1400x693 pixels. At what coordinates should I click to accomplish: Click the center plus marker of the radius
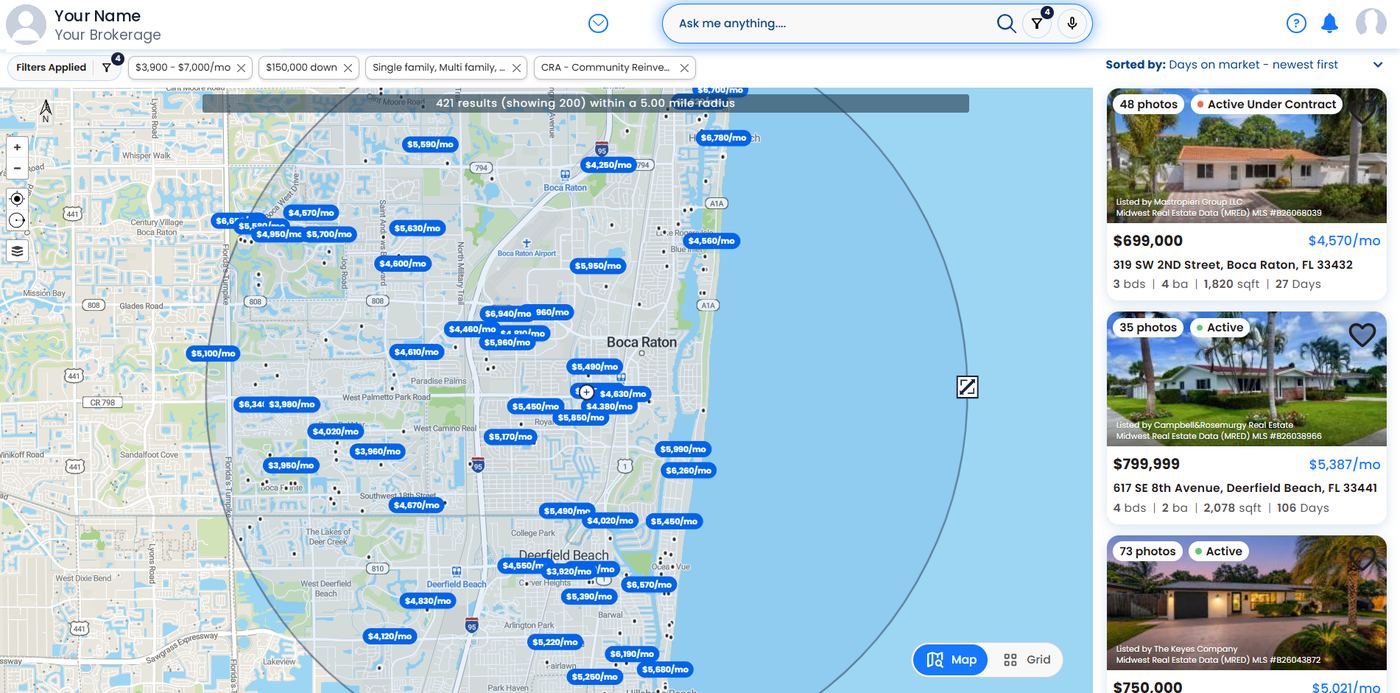[587, 392]
